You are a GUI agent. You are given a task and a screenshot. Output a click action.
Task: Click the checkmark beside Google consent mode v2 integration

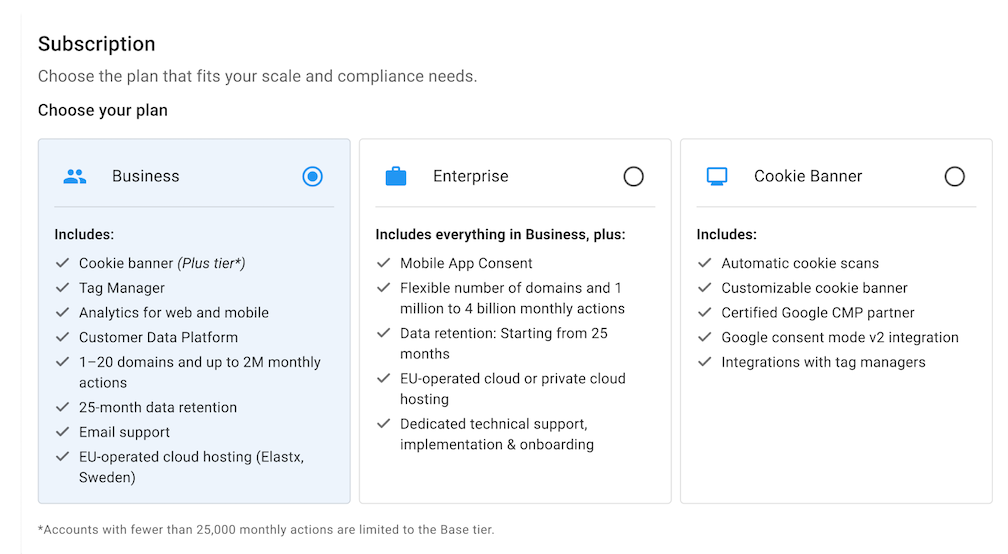click(x=705, y=337)
